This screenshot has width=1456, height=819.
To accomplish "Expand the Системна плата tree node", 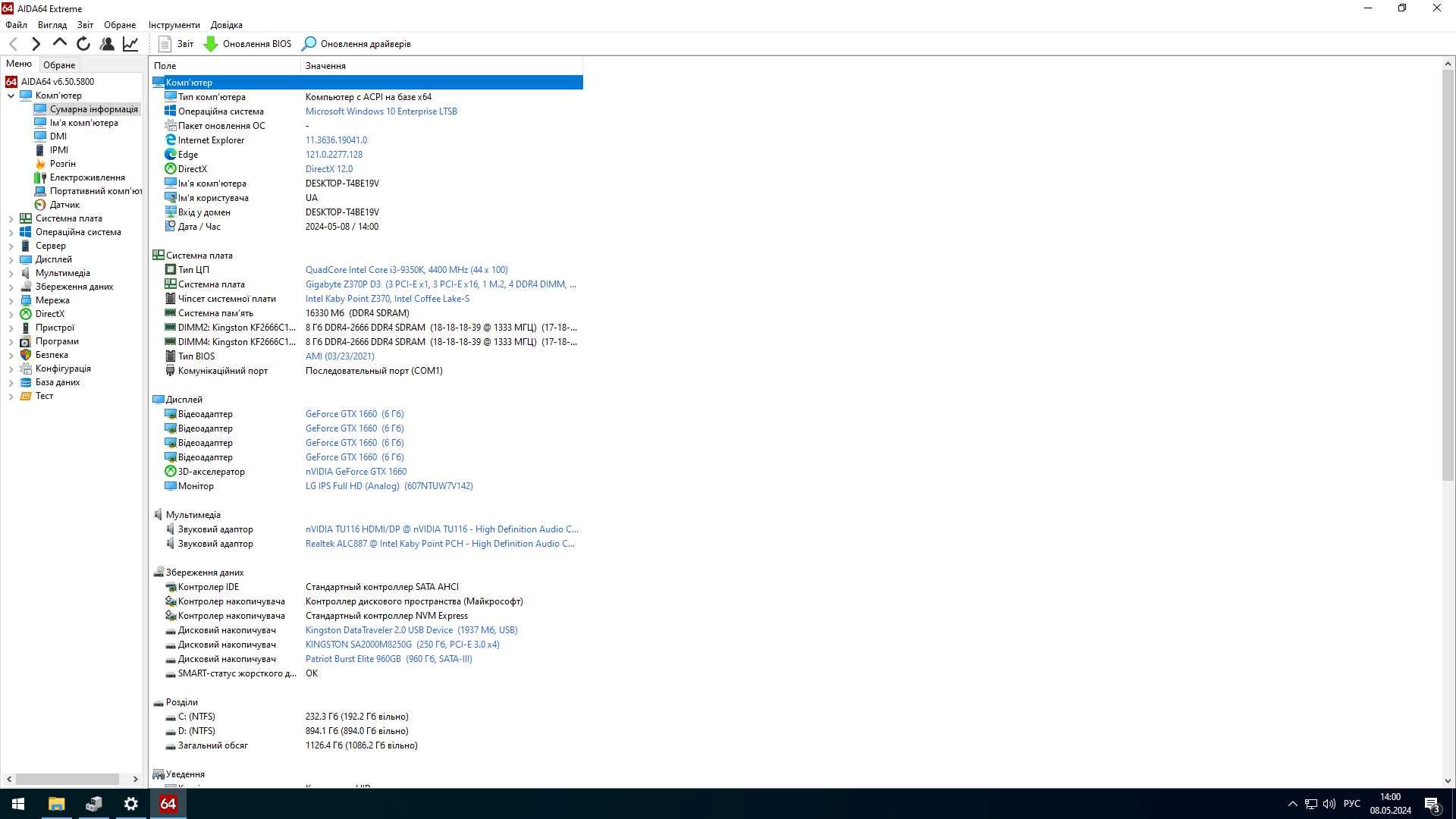I will (11, 218).
